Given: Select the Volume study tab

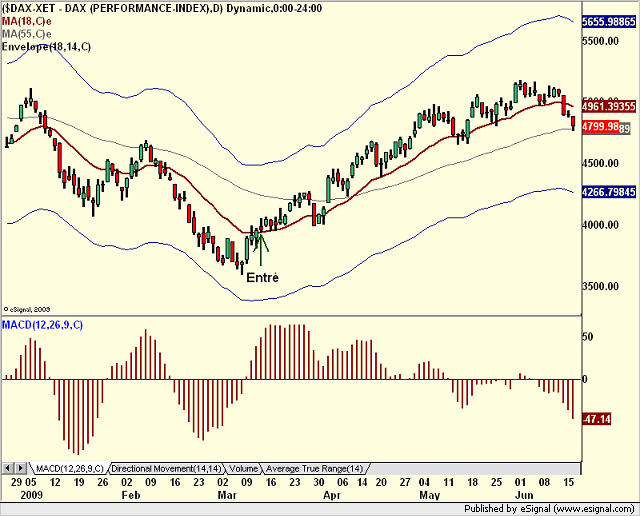Looking at the screenshot, I should (x=243, y=468).
